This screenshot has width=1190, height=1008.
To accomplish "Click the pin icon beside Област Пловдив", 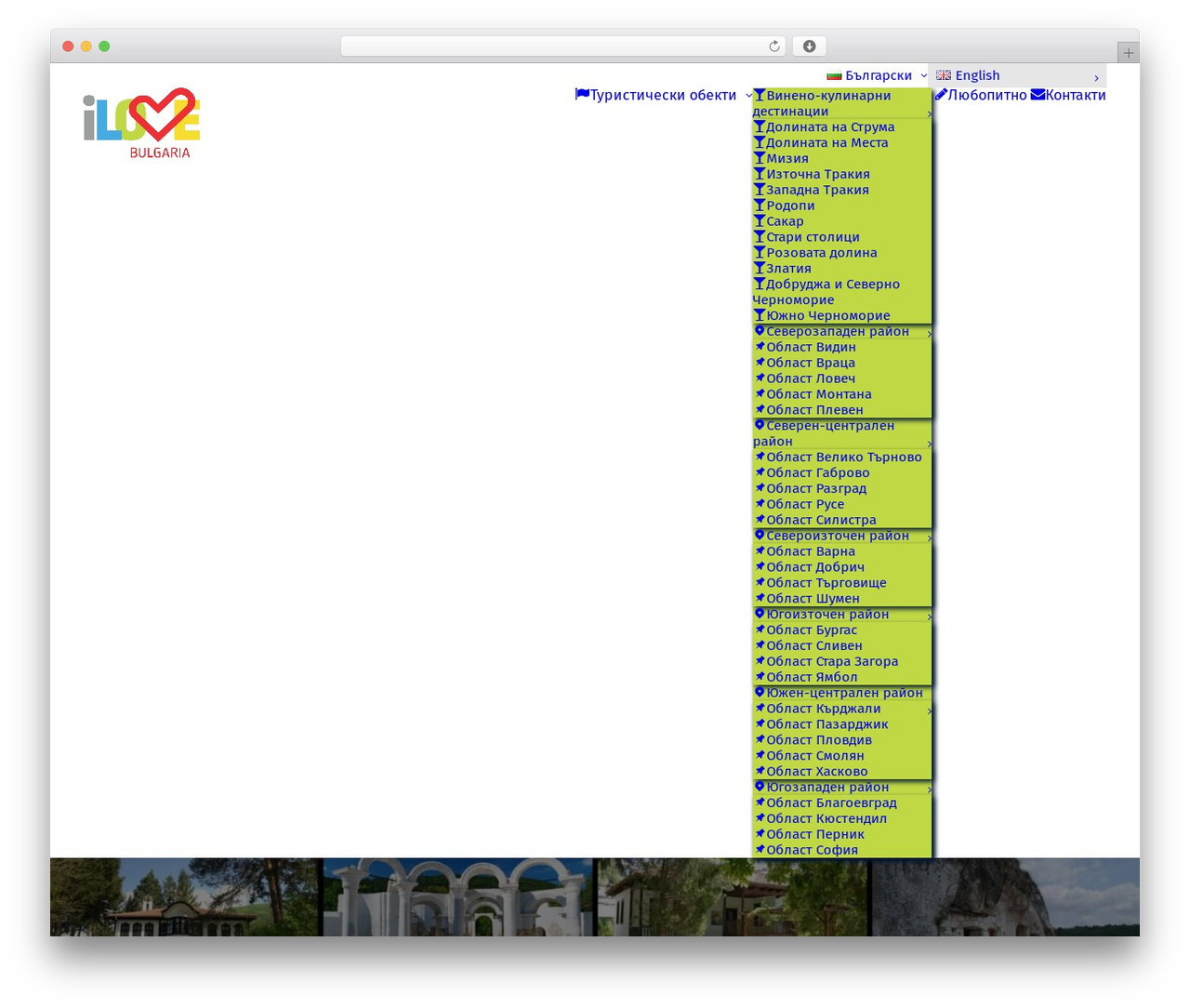I will 760,739.
